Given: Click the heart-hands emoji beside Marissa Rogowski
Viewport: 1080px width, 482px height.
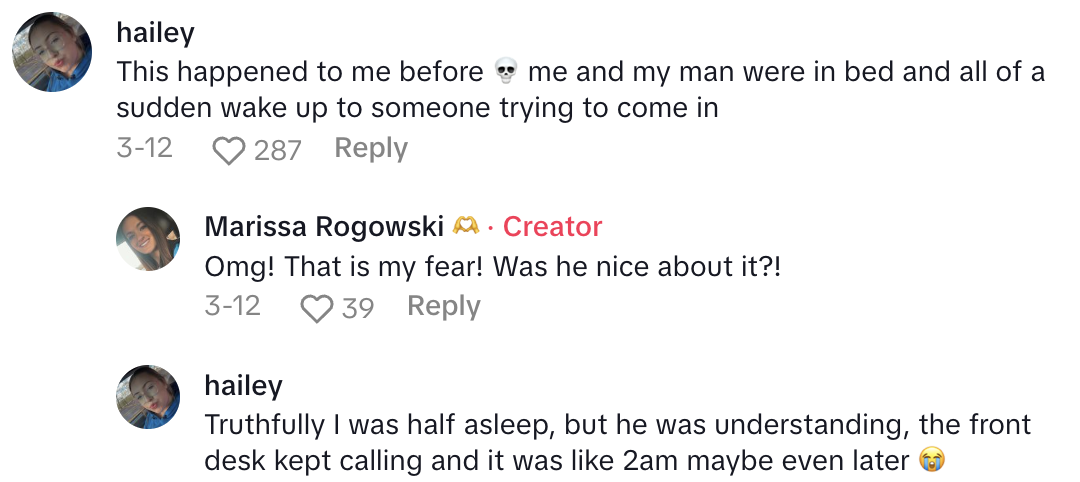Looking at the screenshot, I should [x=465, y=227].
